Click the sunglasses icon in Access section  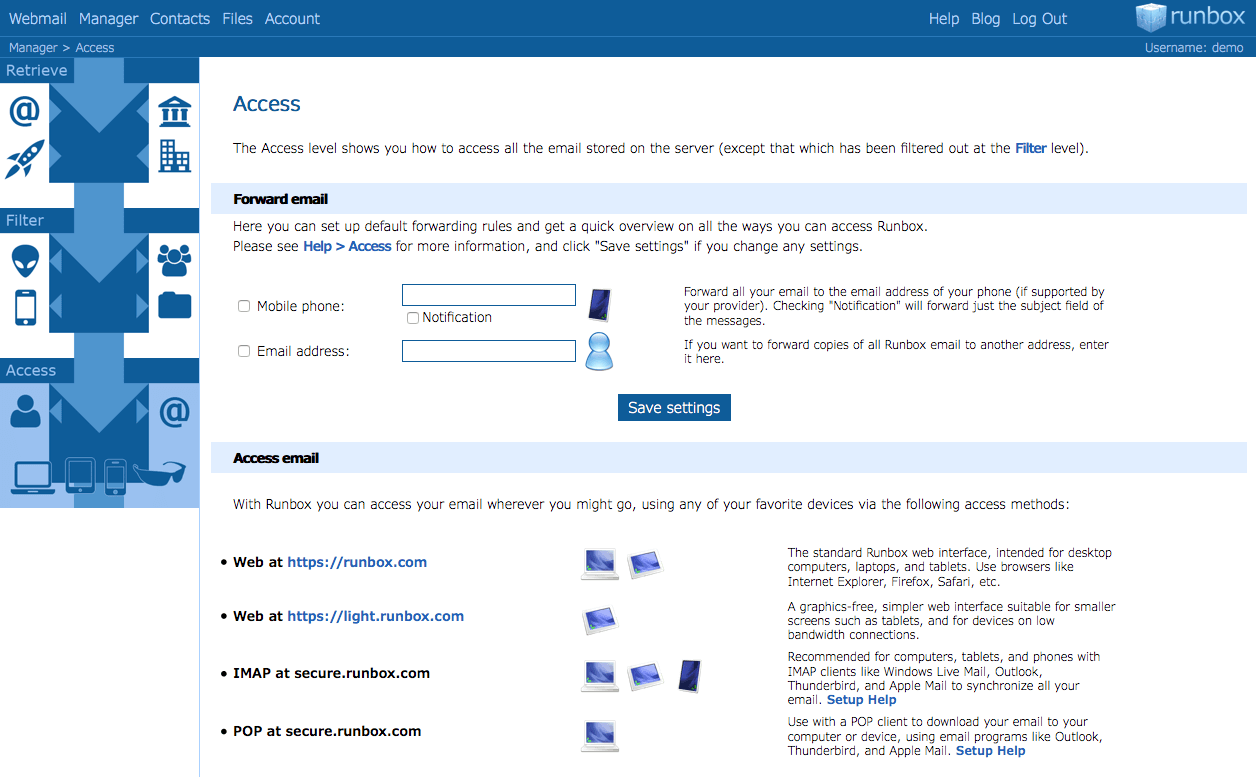point(160,472)
